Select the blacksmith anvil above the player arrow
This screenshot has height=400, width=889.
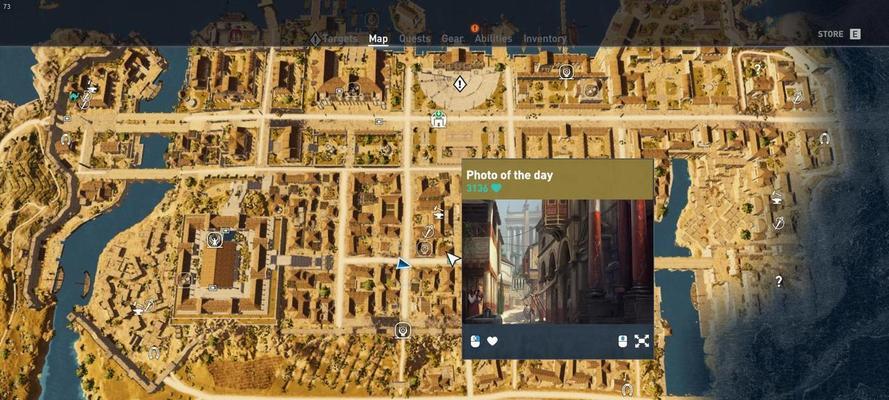tap(438, 214)
